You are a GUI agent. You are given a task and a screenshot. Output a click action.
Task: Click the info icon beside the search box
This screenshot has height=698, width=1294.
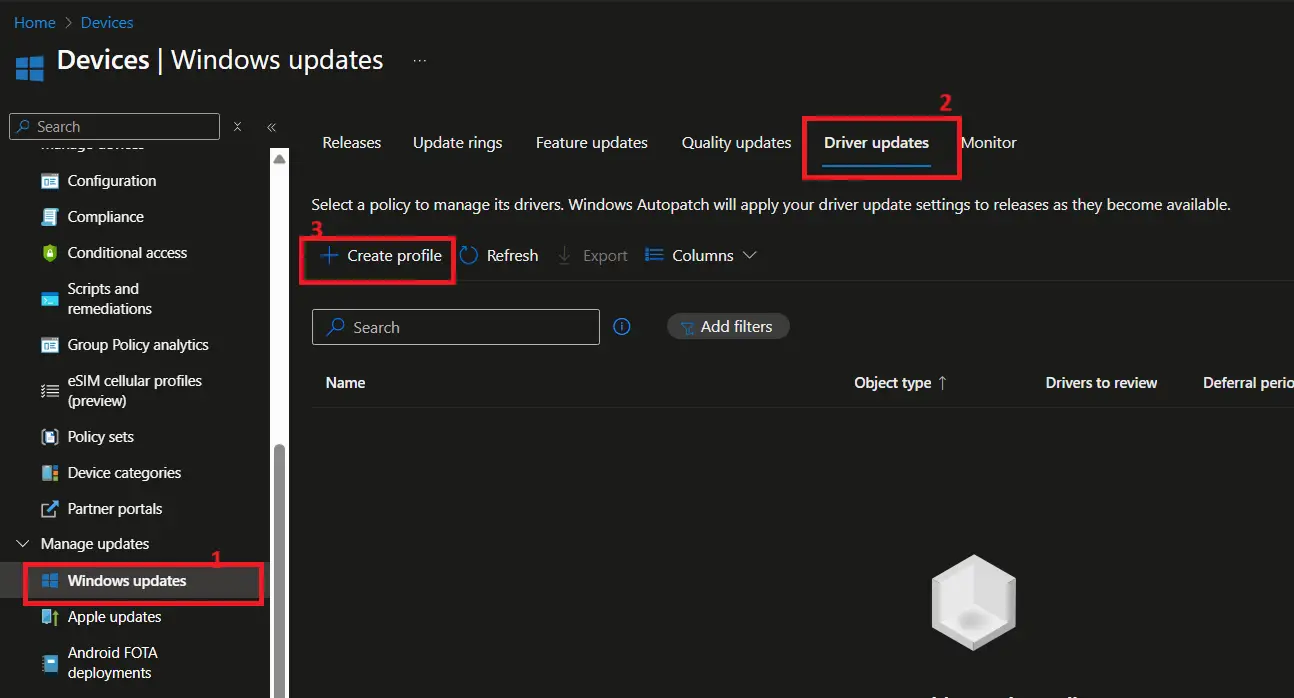(x=622, y=327)
